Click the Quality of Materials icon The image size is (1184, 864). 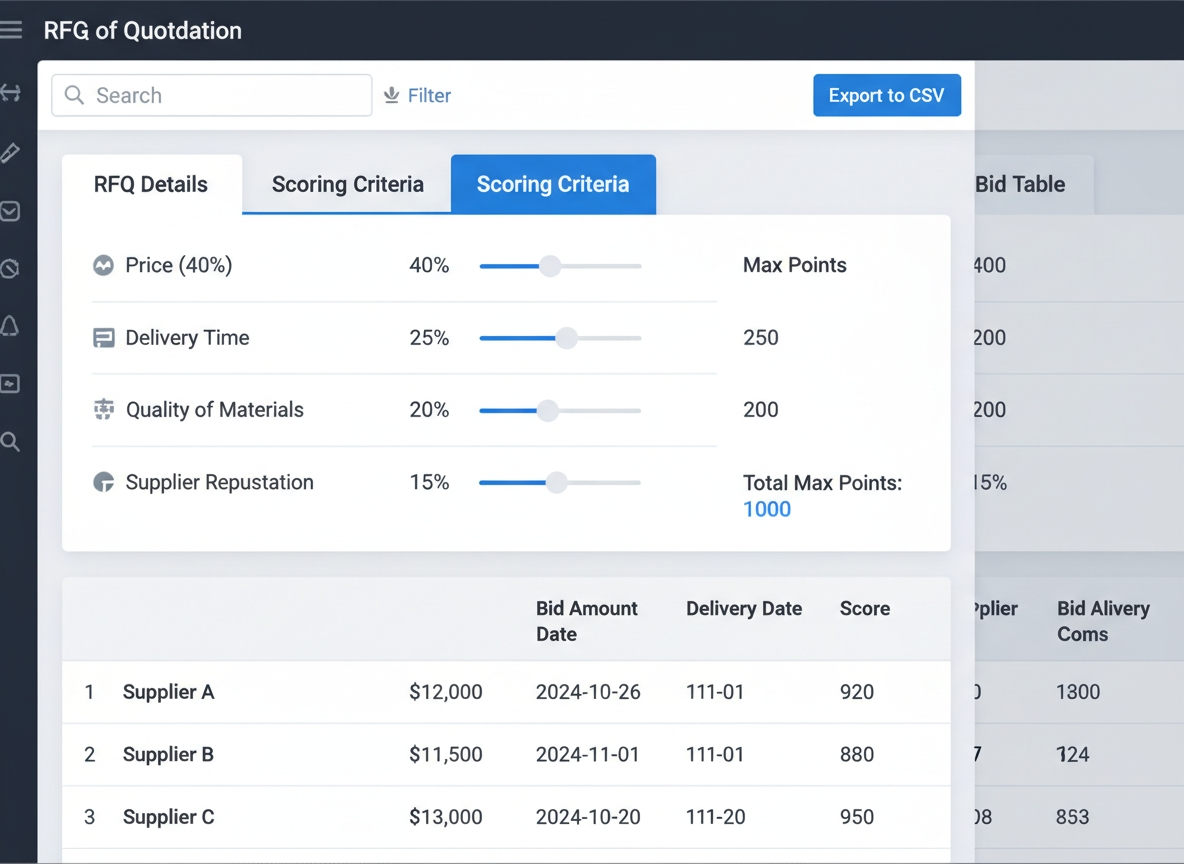pyautogui.click(x=103, y=410)
